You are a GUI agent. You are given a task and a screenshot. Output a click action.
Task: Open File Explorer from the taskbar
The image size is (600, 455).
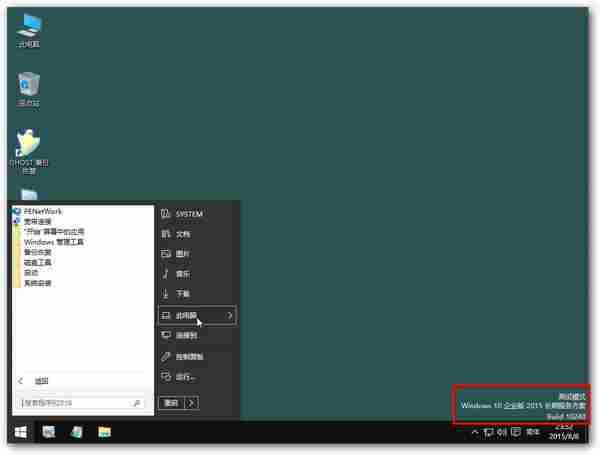104,432
